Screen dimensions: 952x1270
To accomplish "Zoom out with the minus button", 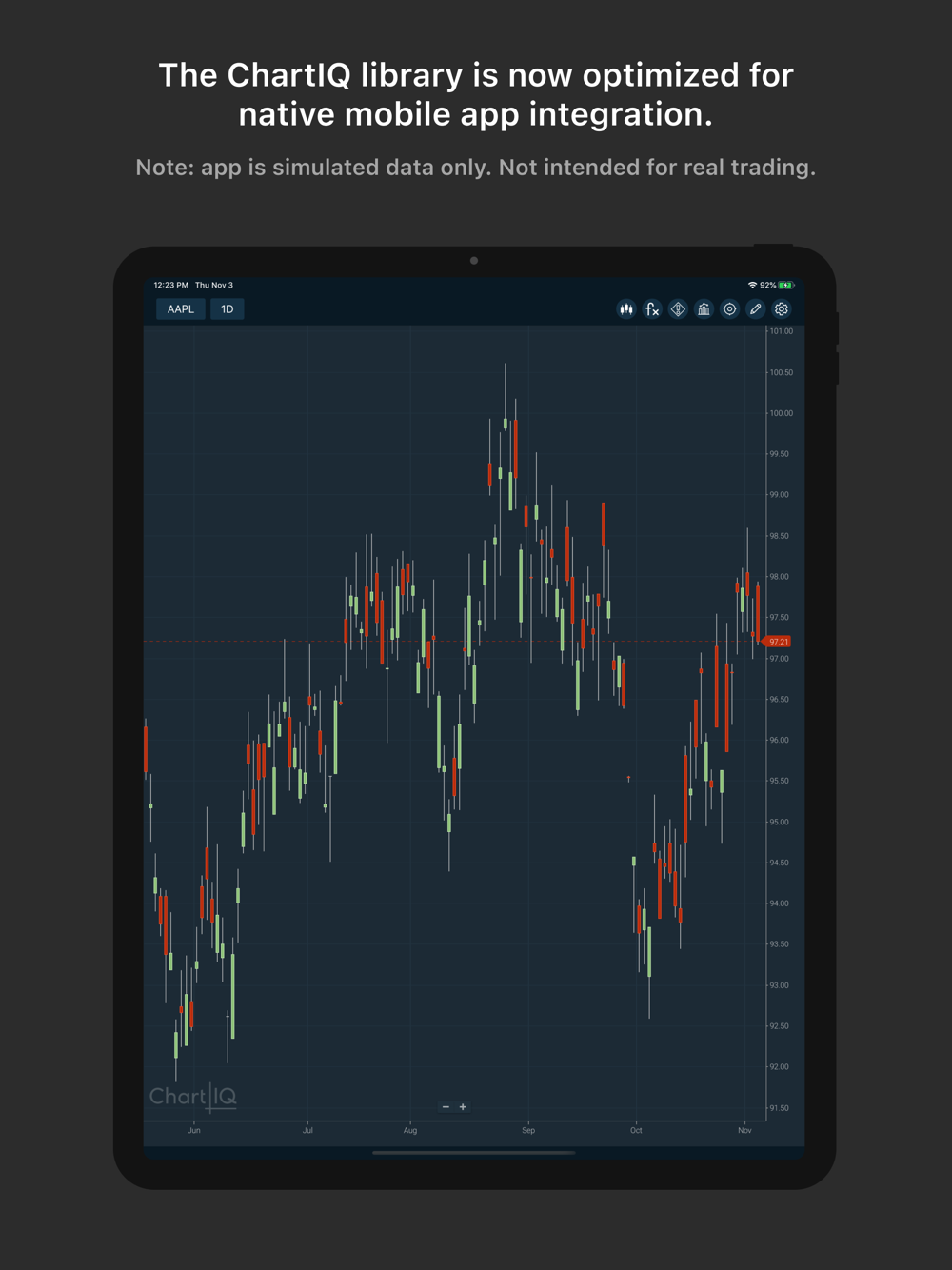I will coord(446,1107).
